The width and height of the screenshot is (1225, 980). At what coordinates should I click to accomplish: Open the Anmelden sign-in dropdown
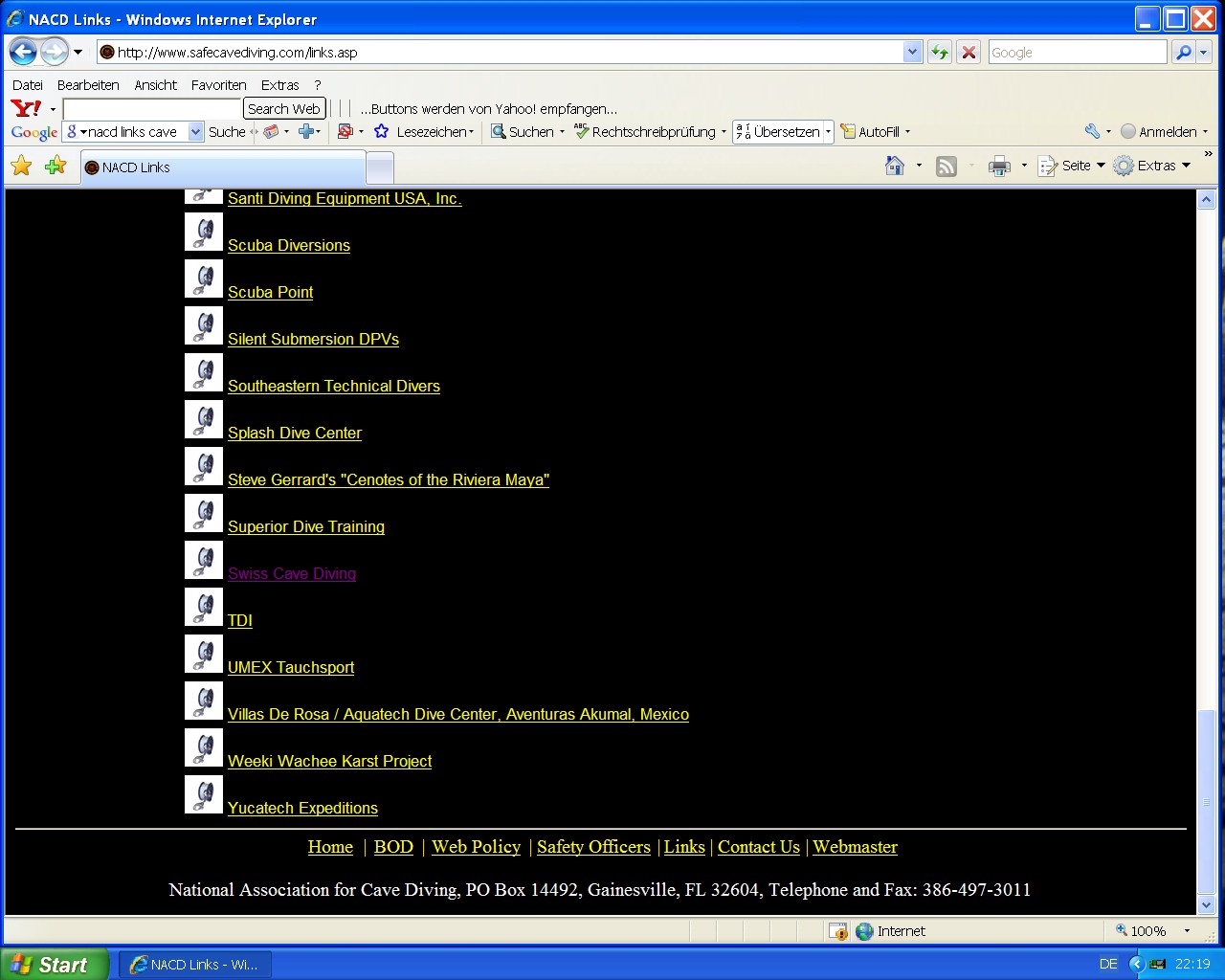(x=1205, y=132)
